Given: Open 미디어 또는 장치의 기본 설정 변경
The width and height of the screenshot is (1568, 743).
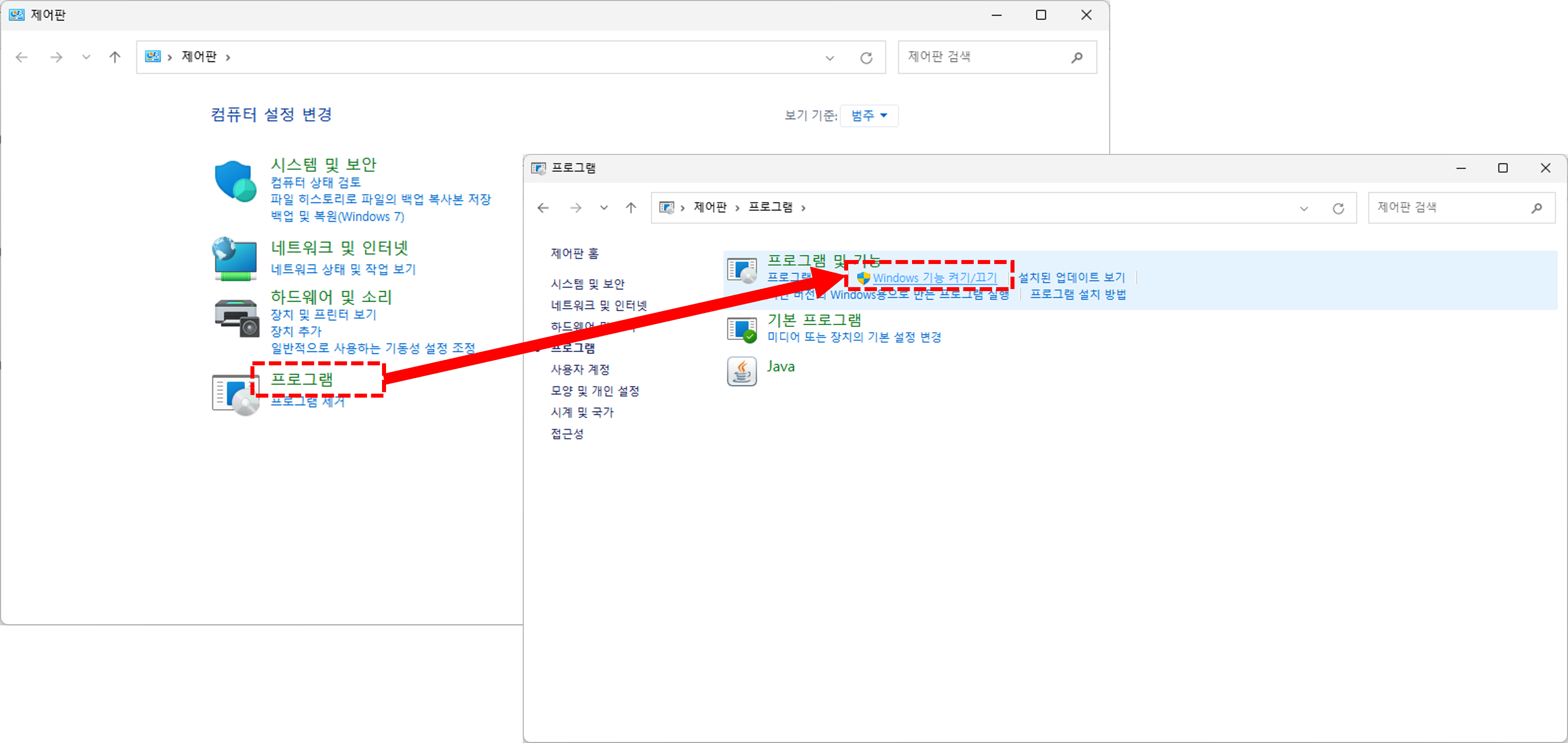Looking at the screenshot, I should [854, 337].
